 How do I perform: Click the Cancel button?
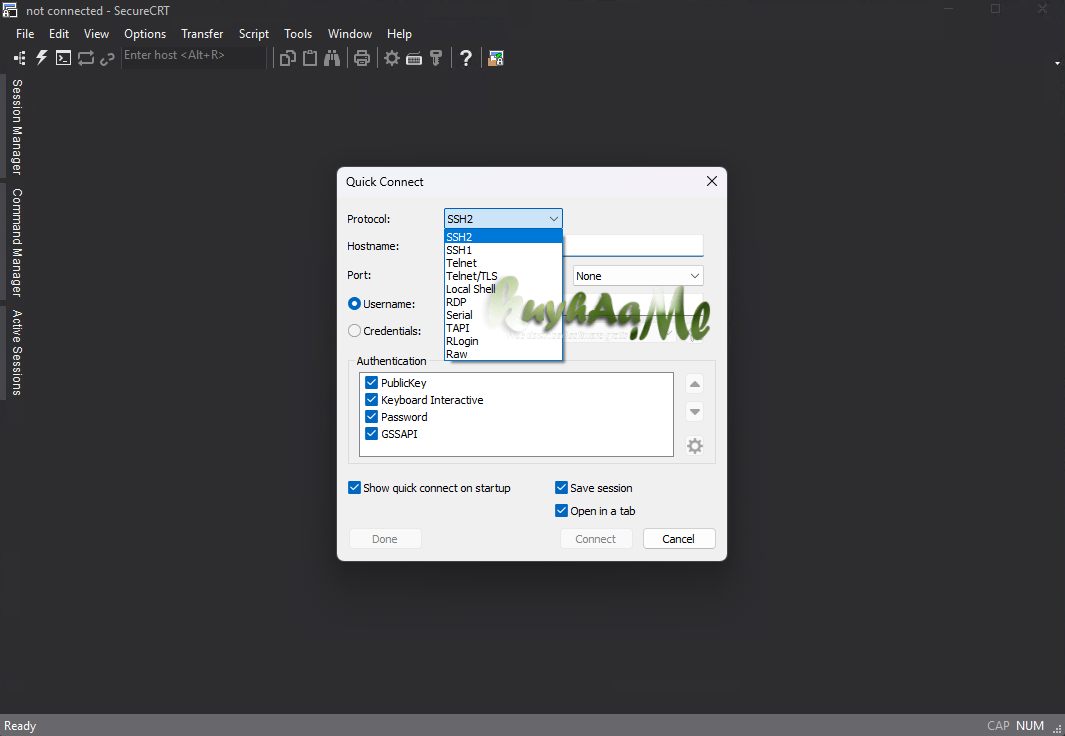(x=679, y=538)
